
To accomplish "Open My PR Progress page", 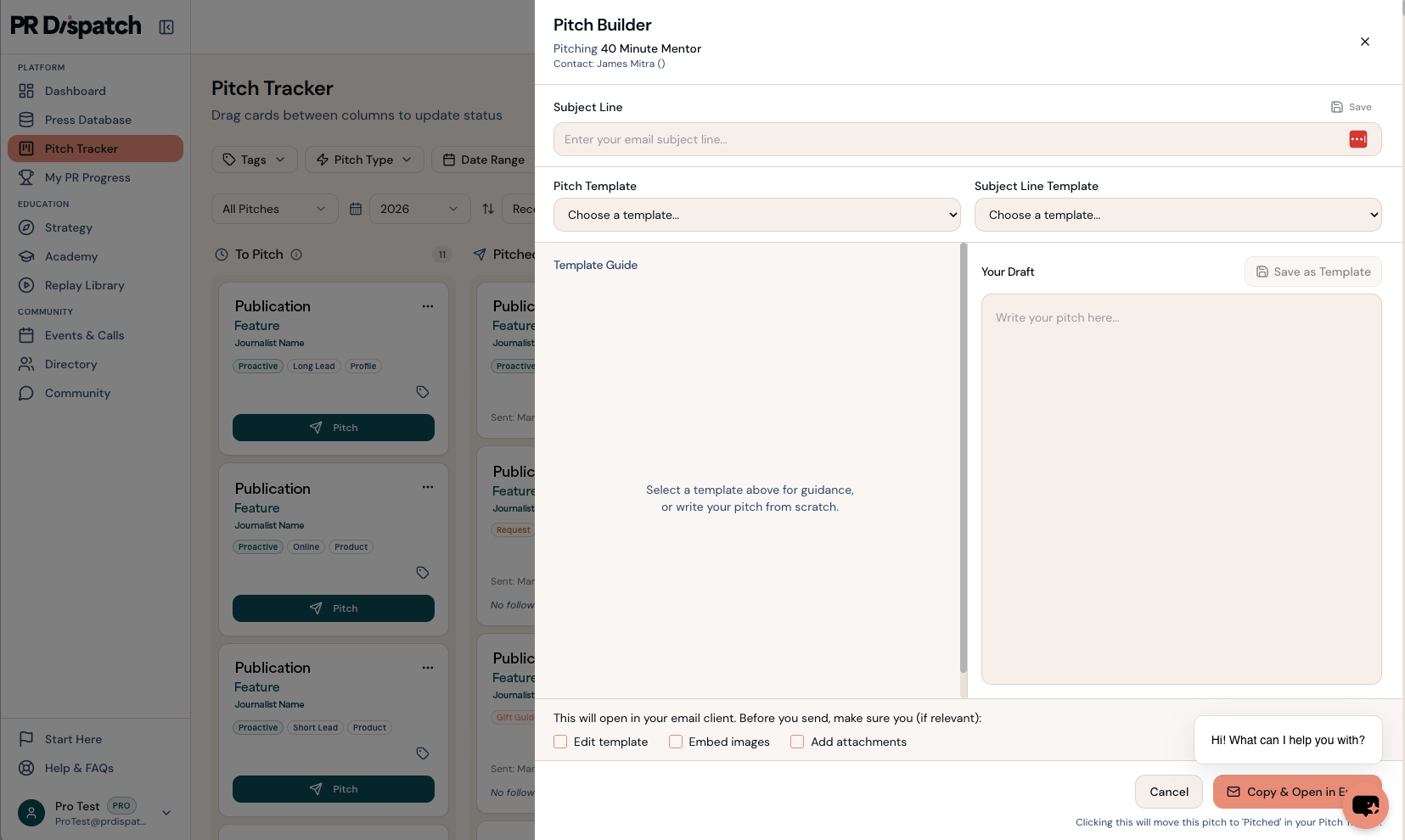I will pyautogui.click(x=88, y=177).
